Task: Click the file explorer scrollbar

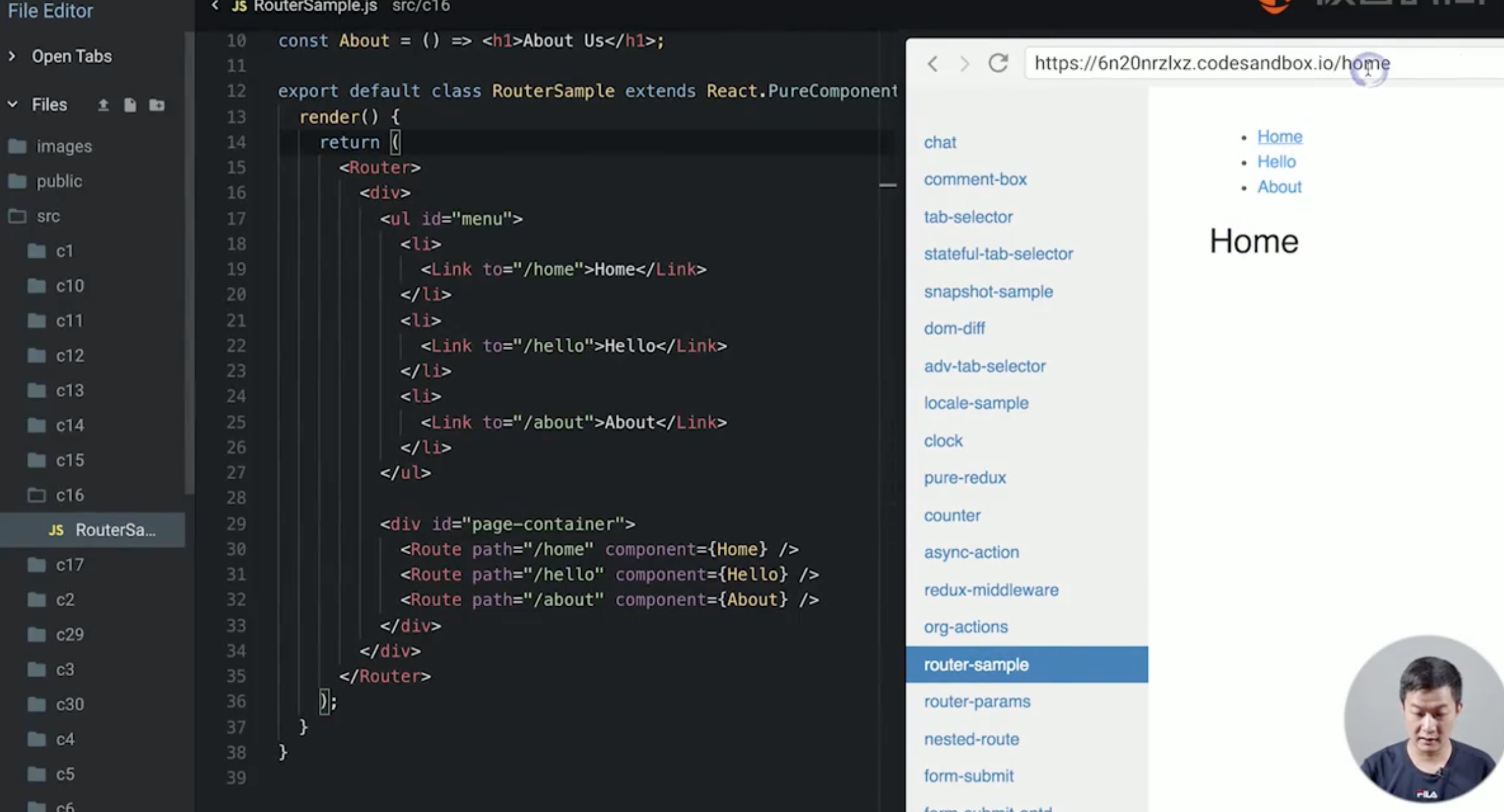Action: [189, 263]
